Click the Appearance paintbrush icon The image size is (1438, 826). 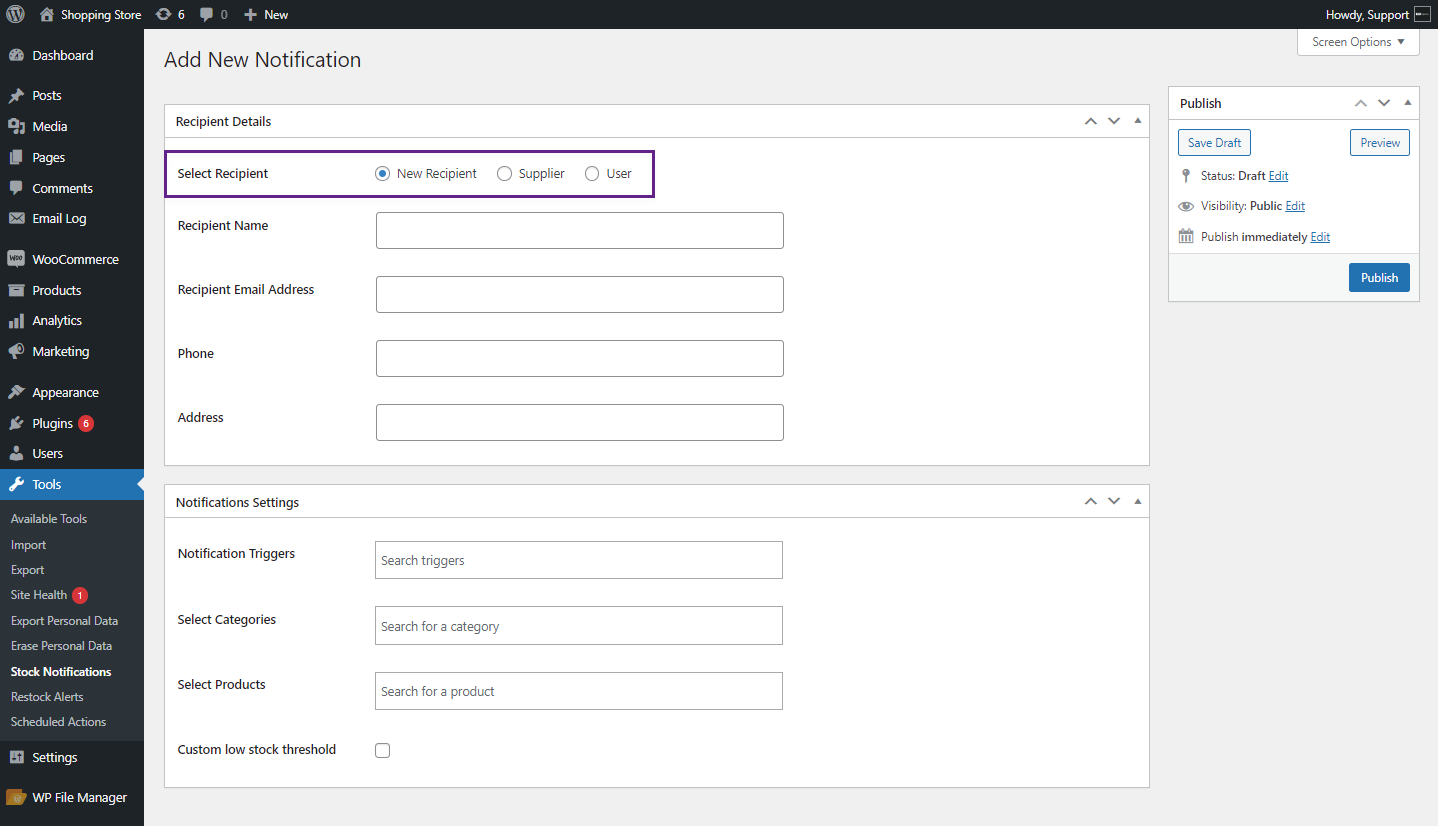(16, 393)
